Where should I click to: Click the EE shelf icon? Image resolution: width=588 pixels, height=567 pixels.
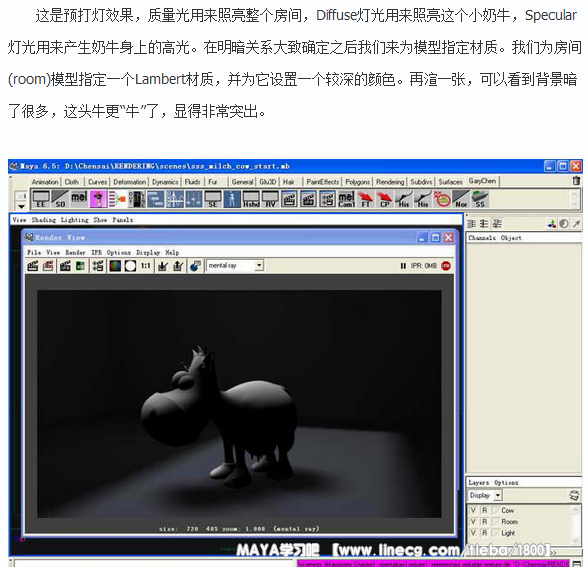click(41, 199)
